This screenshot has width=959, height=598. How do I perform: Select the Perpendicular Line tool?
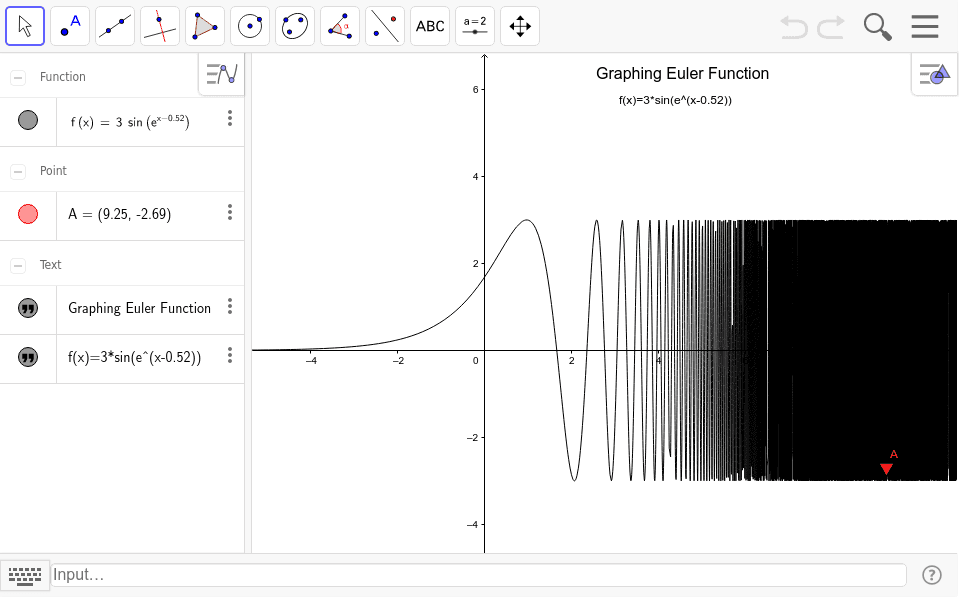160,26
